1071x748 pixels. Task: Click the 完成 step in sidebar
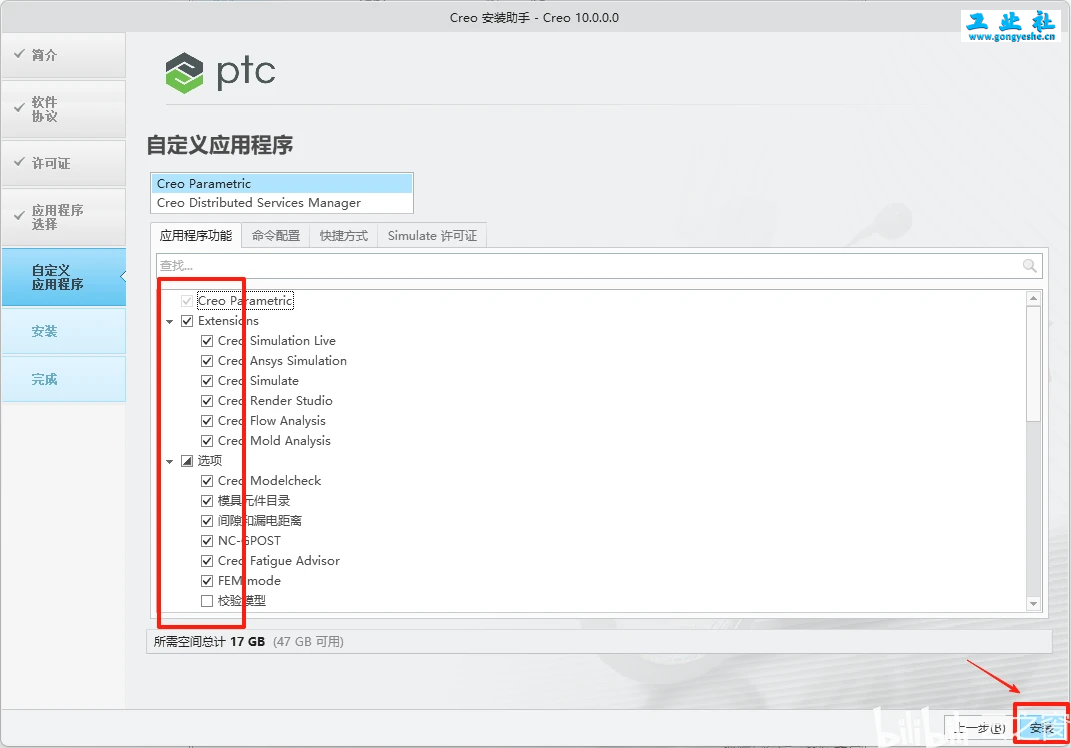[64, 379]
